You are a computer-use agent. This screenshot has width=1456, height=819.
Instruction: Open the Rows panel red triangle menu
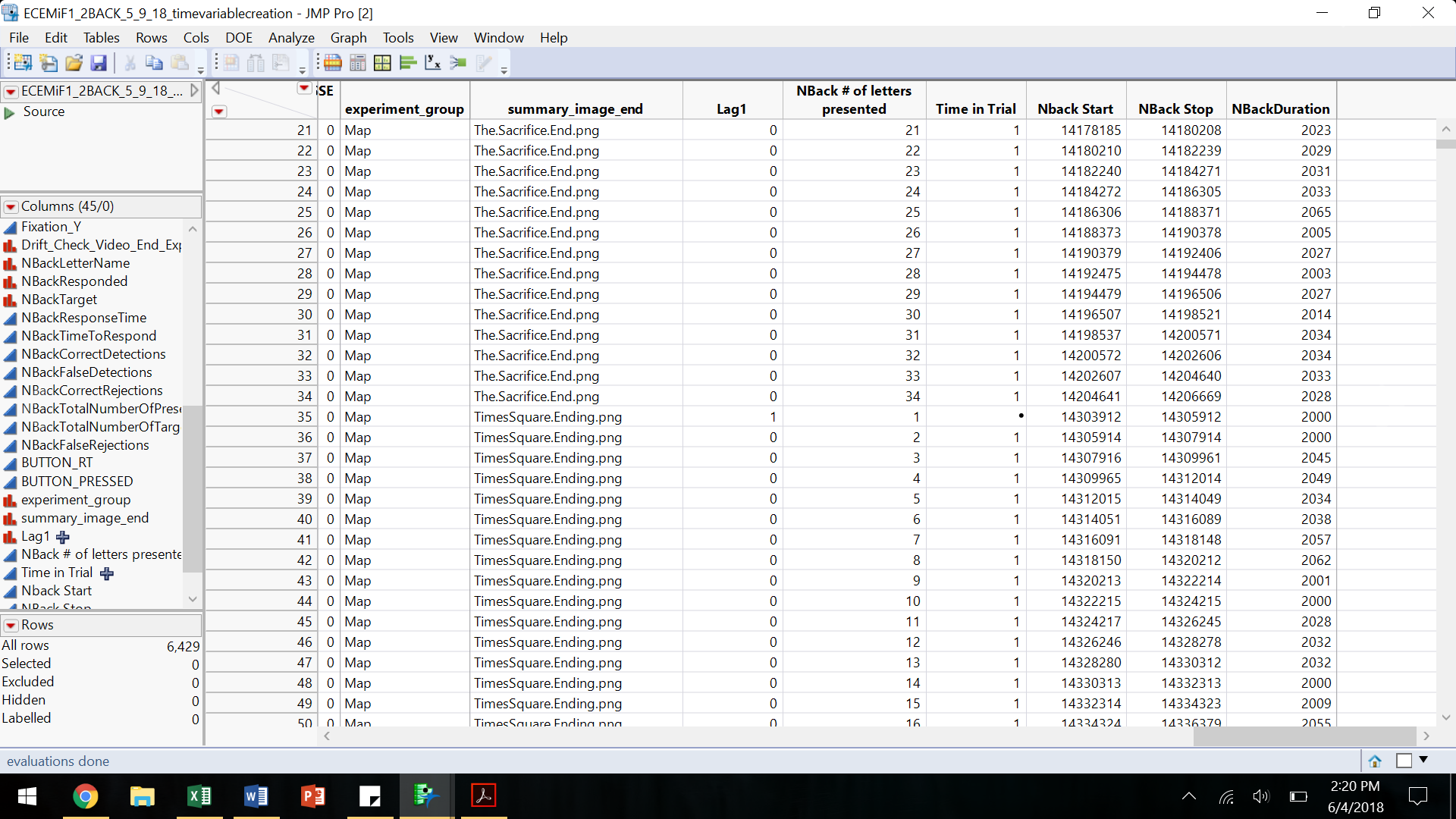11,626
